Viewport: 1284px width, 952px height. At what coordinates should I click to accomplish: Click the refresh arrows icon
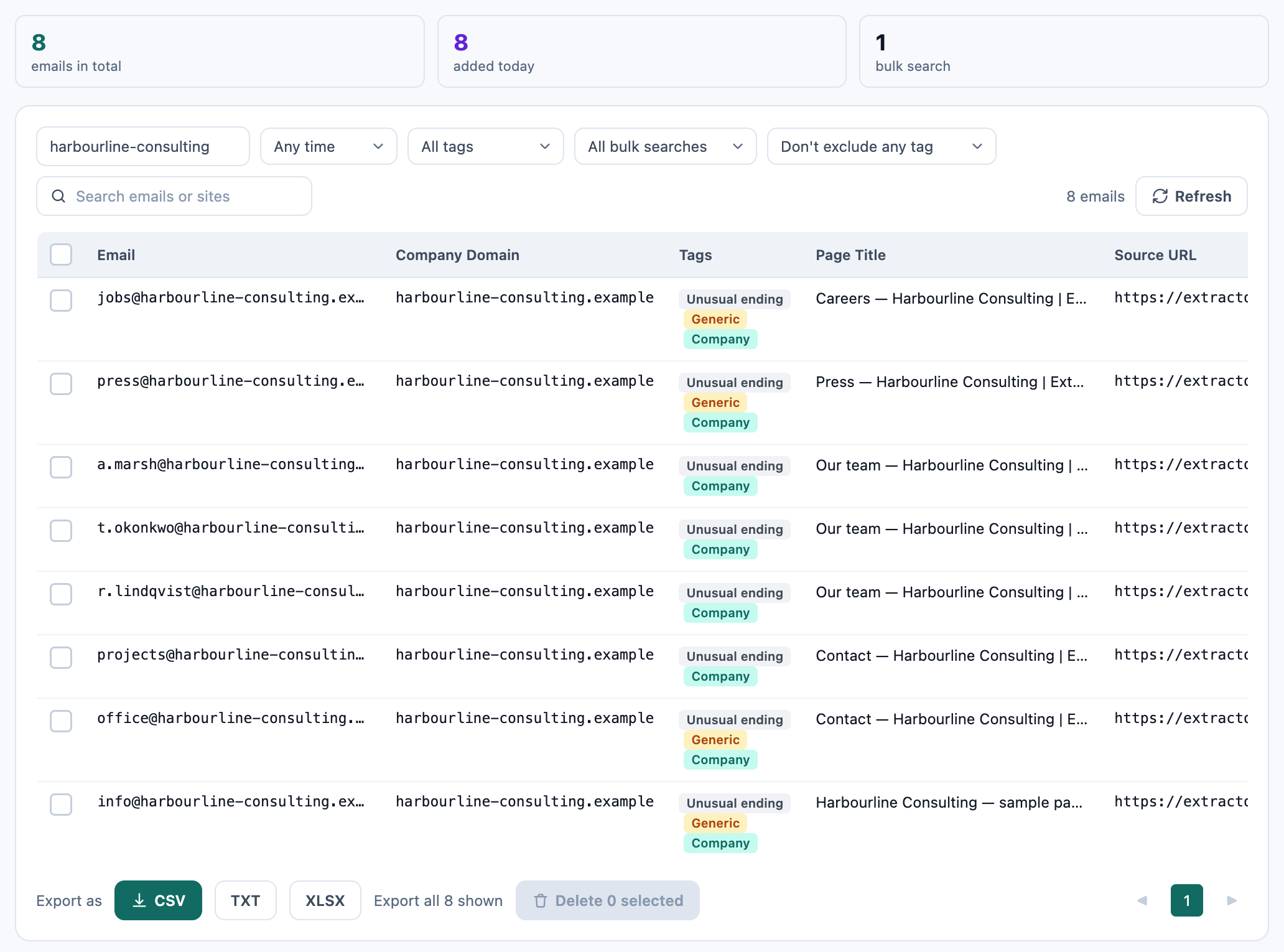click(x=1160, y=197)
